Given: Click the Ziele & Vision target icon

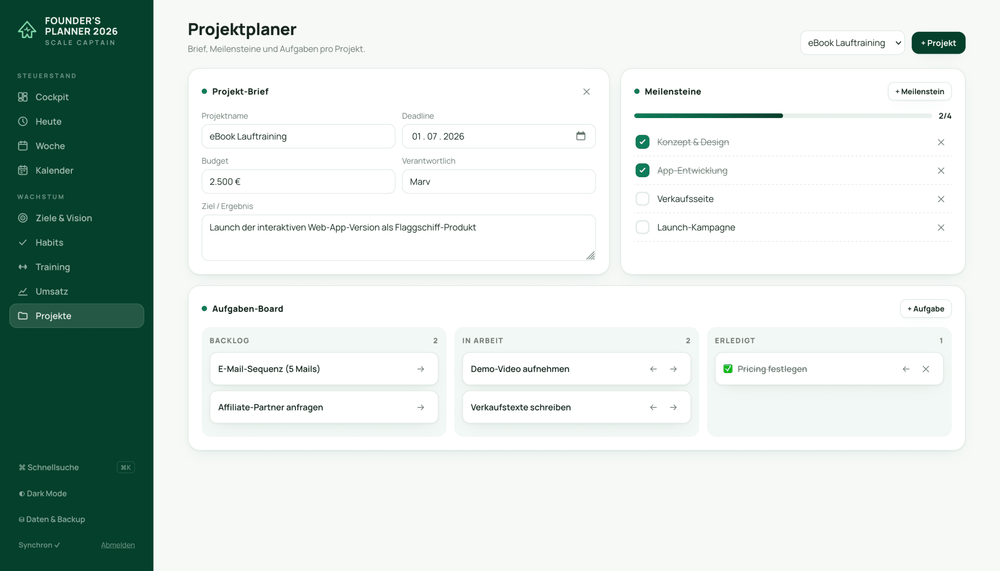Looking at the screenshot, I should click(23, 218).
